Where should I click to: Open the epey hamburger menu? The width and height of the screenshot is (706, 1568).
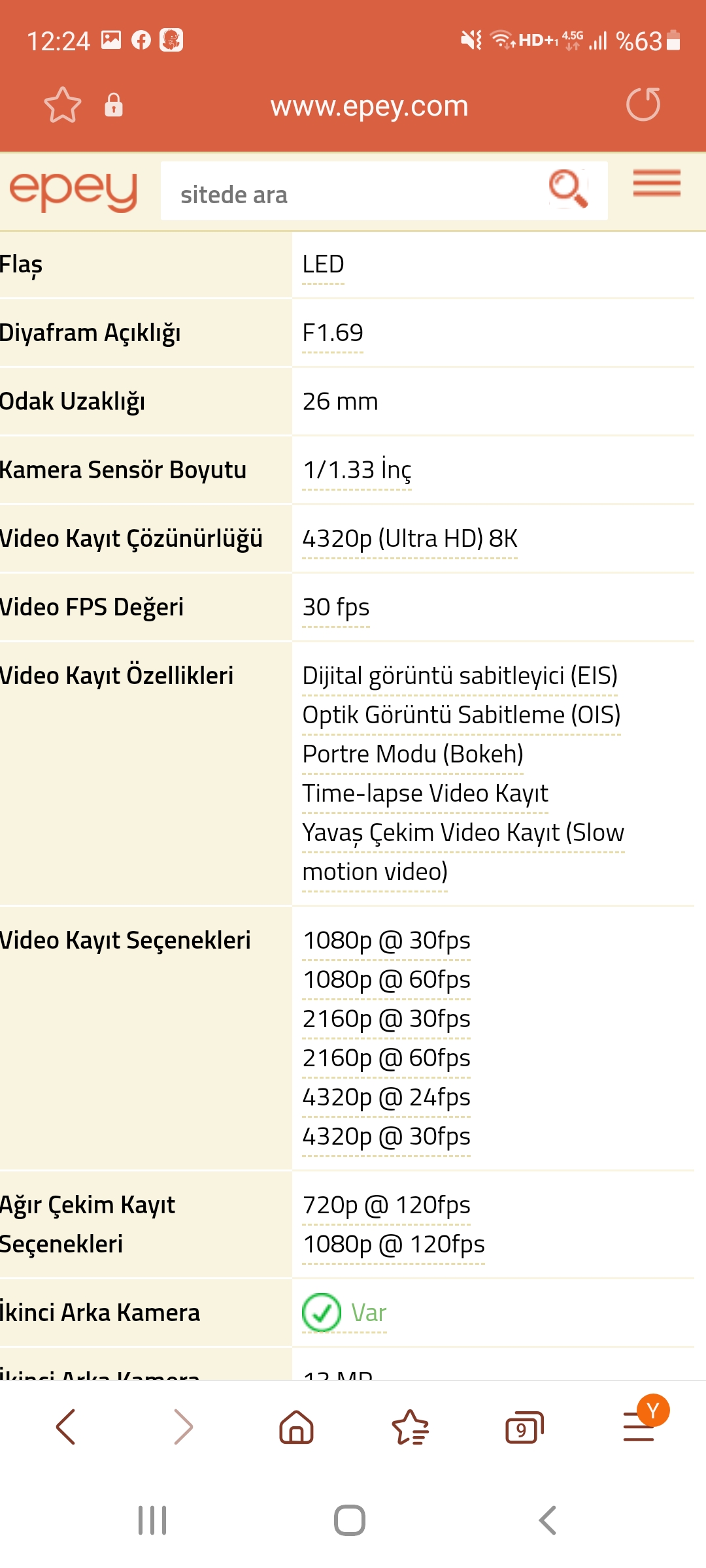pos(656,184)
